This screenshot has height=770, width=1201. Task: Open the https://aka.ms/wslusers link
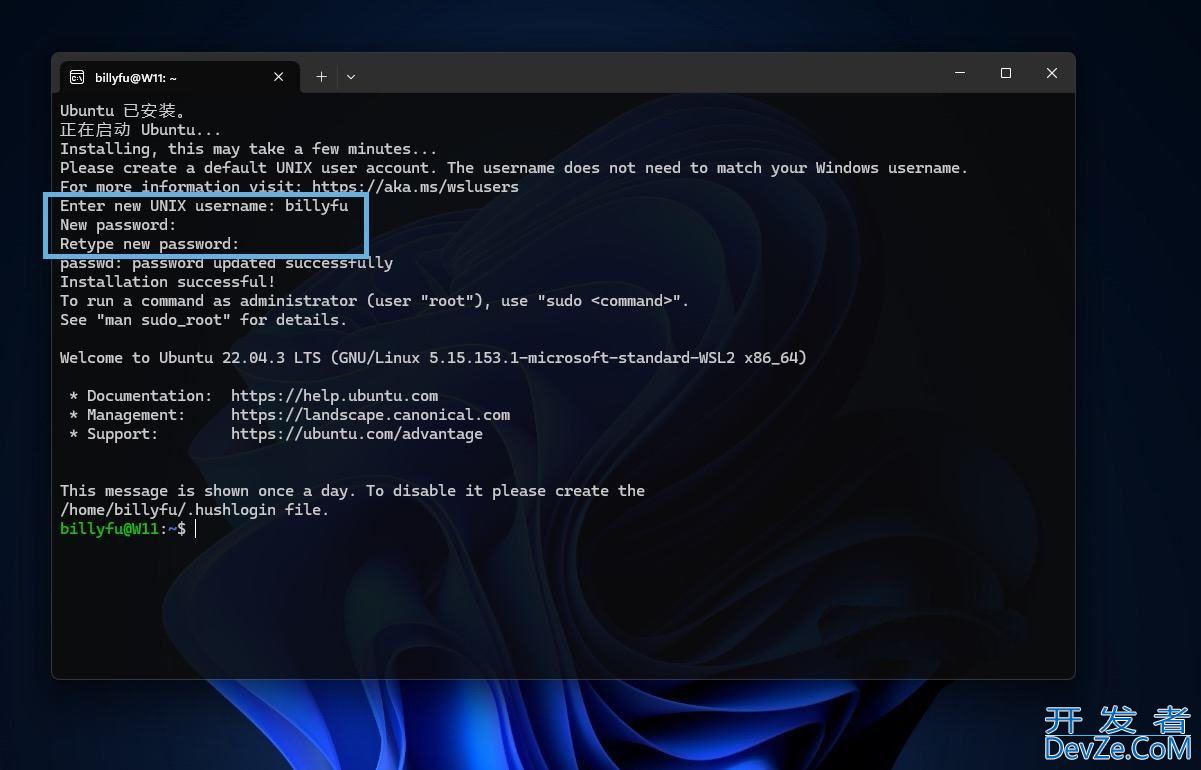pos(415,187)
